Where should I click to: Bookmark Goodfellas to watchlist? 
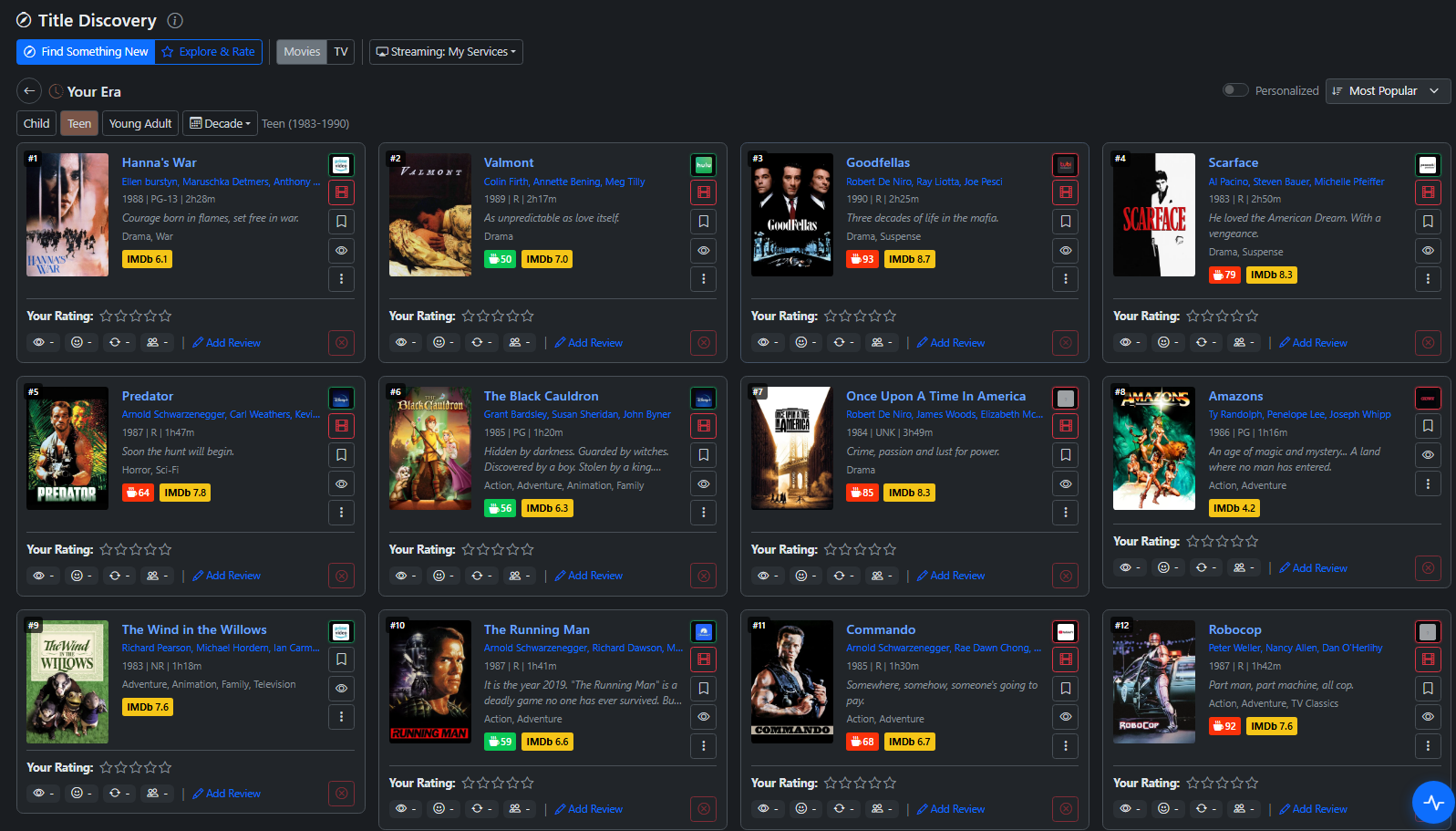tap(1065, 222)
